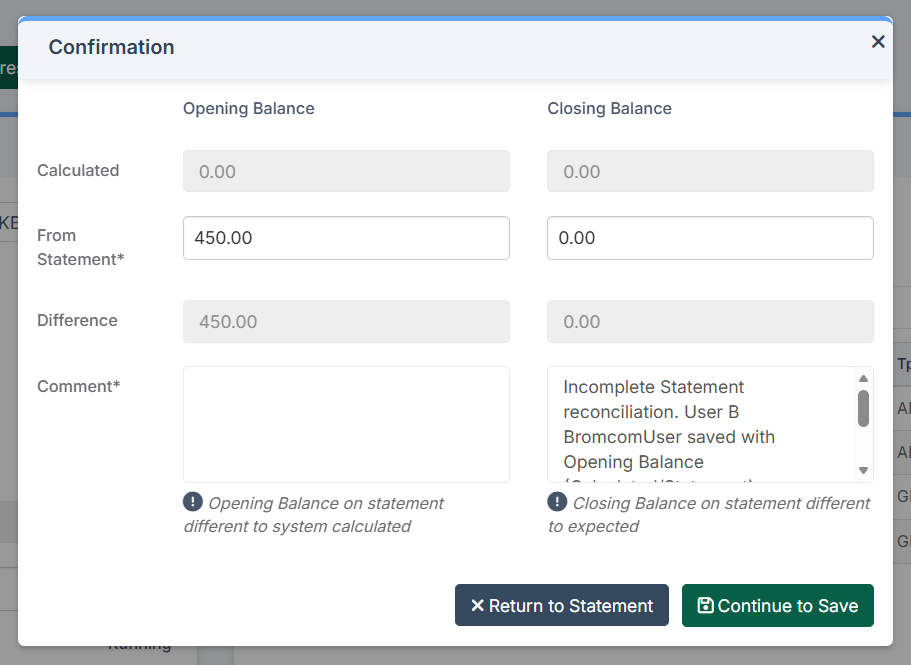Viewport: 911px width, 665px height.
Task: Click Return to Statement button
Action: click(x=562, y=605)
